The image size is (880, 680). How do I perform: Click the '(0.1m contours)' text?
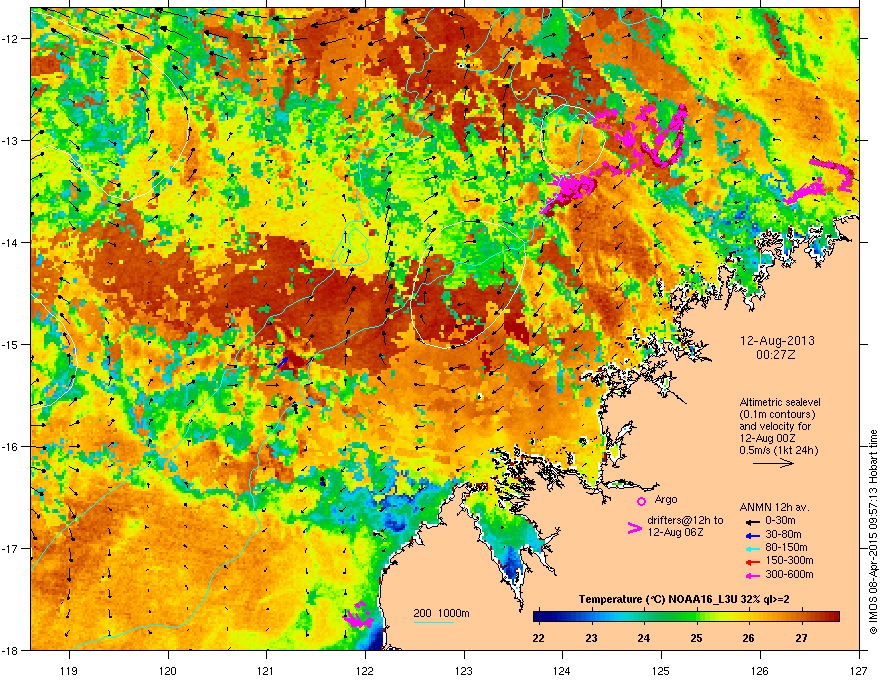(x=777, y=414)
